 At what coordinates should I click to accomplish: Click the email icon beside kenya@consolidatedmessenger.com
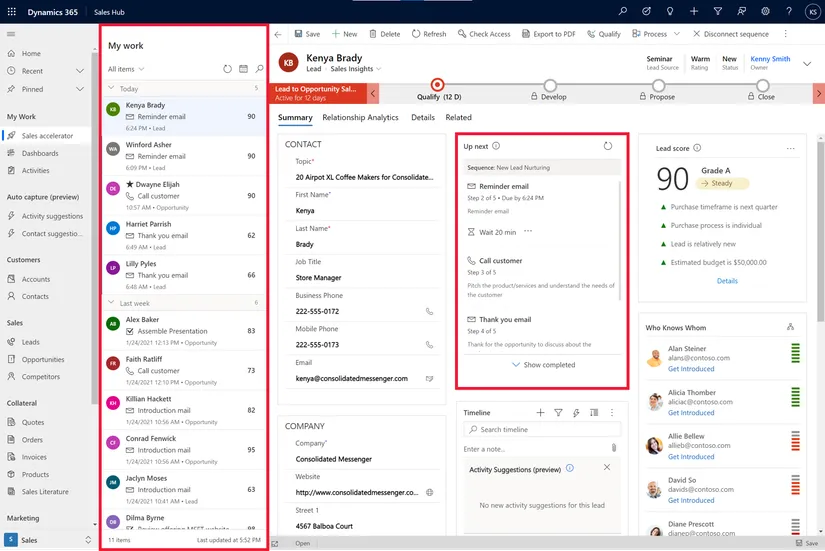(429, 378)
